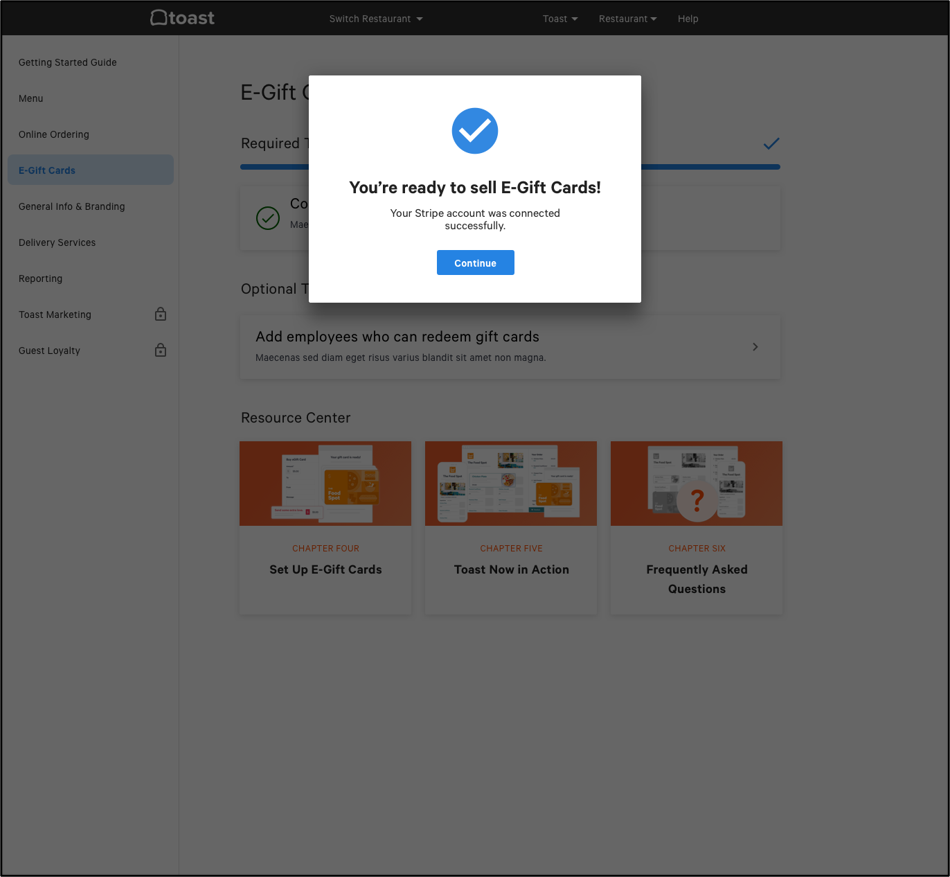
Task: Open Help in the top navigation
Action: click(688, 19)
